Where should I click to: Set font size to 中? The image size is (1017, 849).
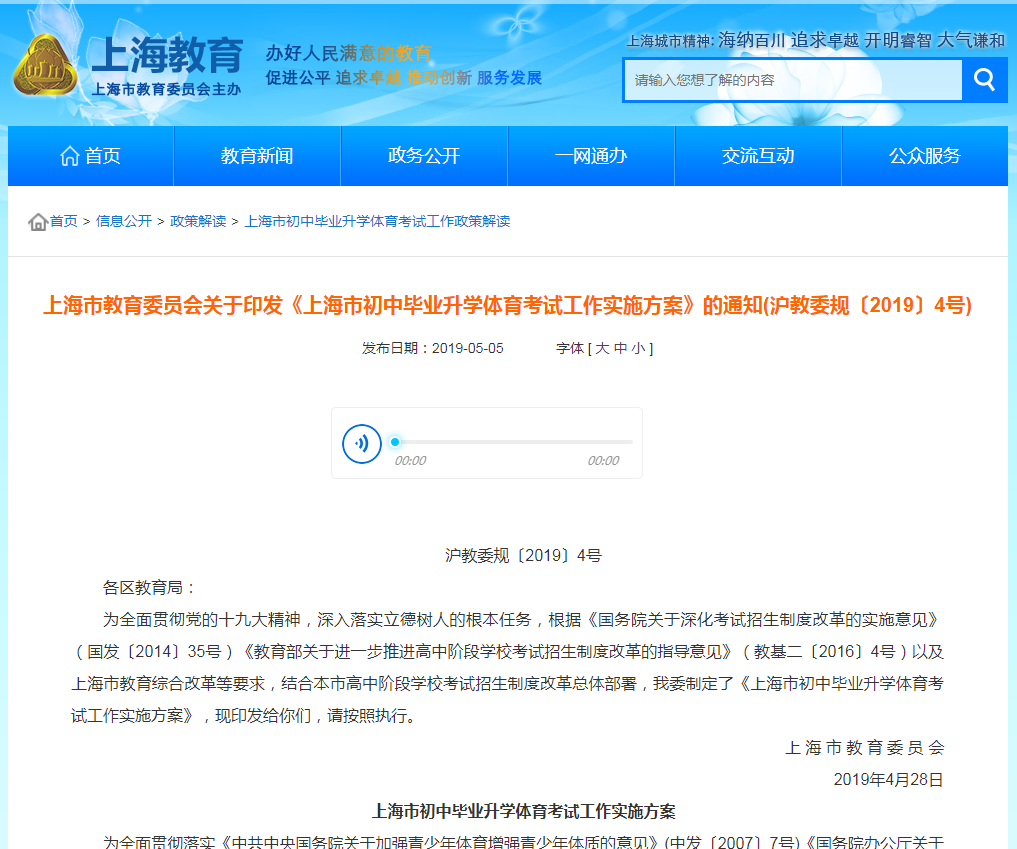pos(620,348)
